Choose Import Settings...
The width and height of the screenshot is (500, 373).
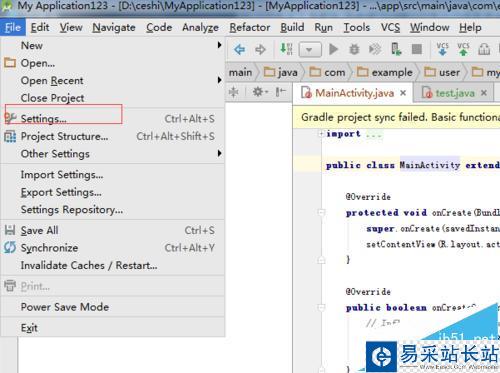pos(113,175)
